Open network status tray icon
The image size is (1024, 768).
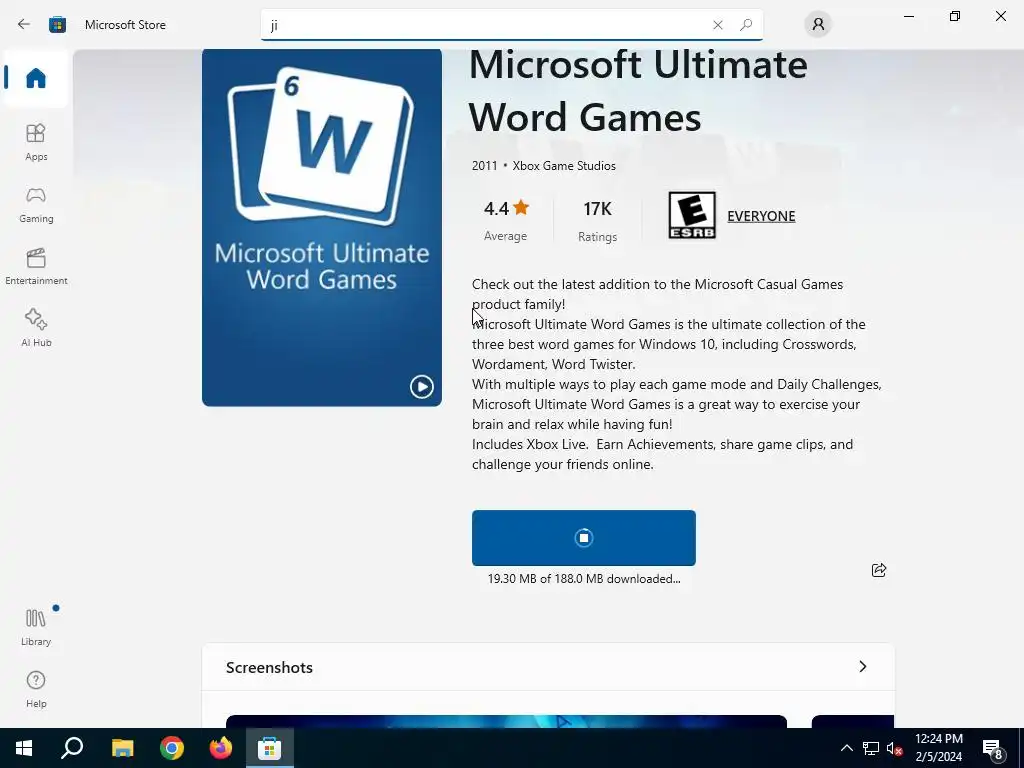(x=871, y=748)
